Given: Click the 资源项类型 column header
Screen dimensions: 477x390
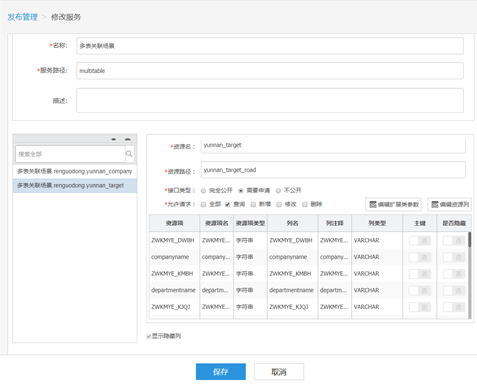Looking at the screenshot, I should coord(250,223).
